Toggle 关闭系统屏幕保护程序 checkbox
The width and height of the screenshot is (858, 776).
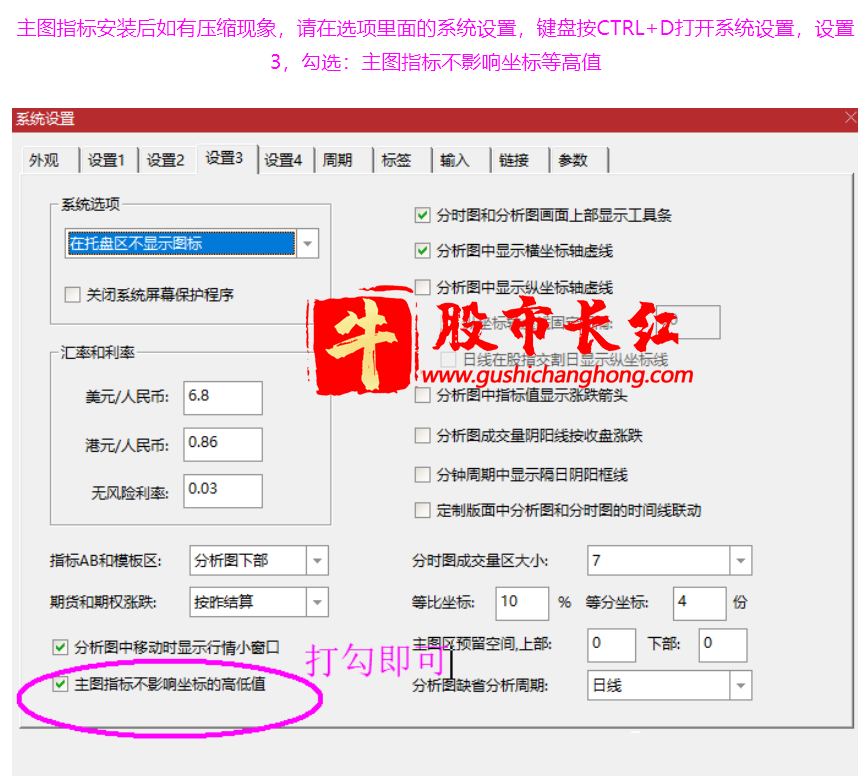72,295
